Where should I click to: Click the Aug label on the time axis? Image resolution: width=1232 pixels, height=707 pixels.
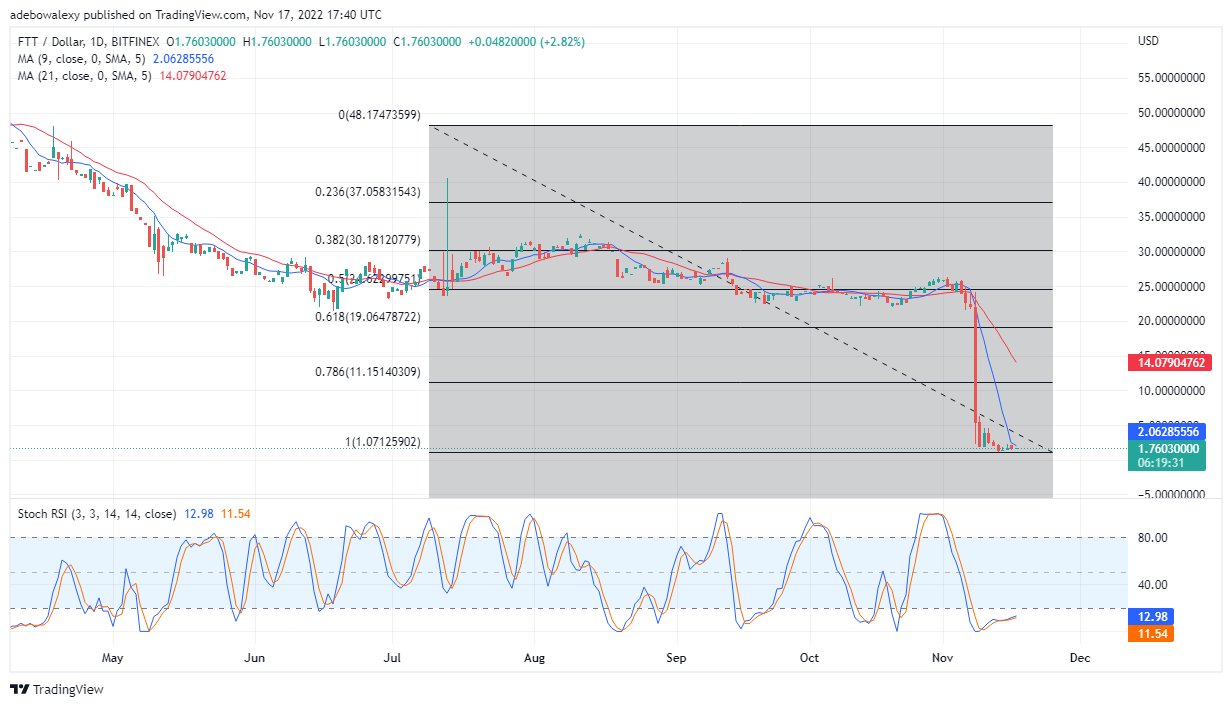(x=534, y=658)
